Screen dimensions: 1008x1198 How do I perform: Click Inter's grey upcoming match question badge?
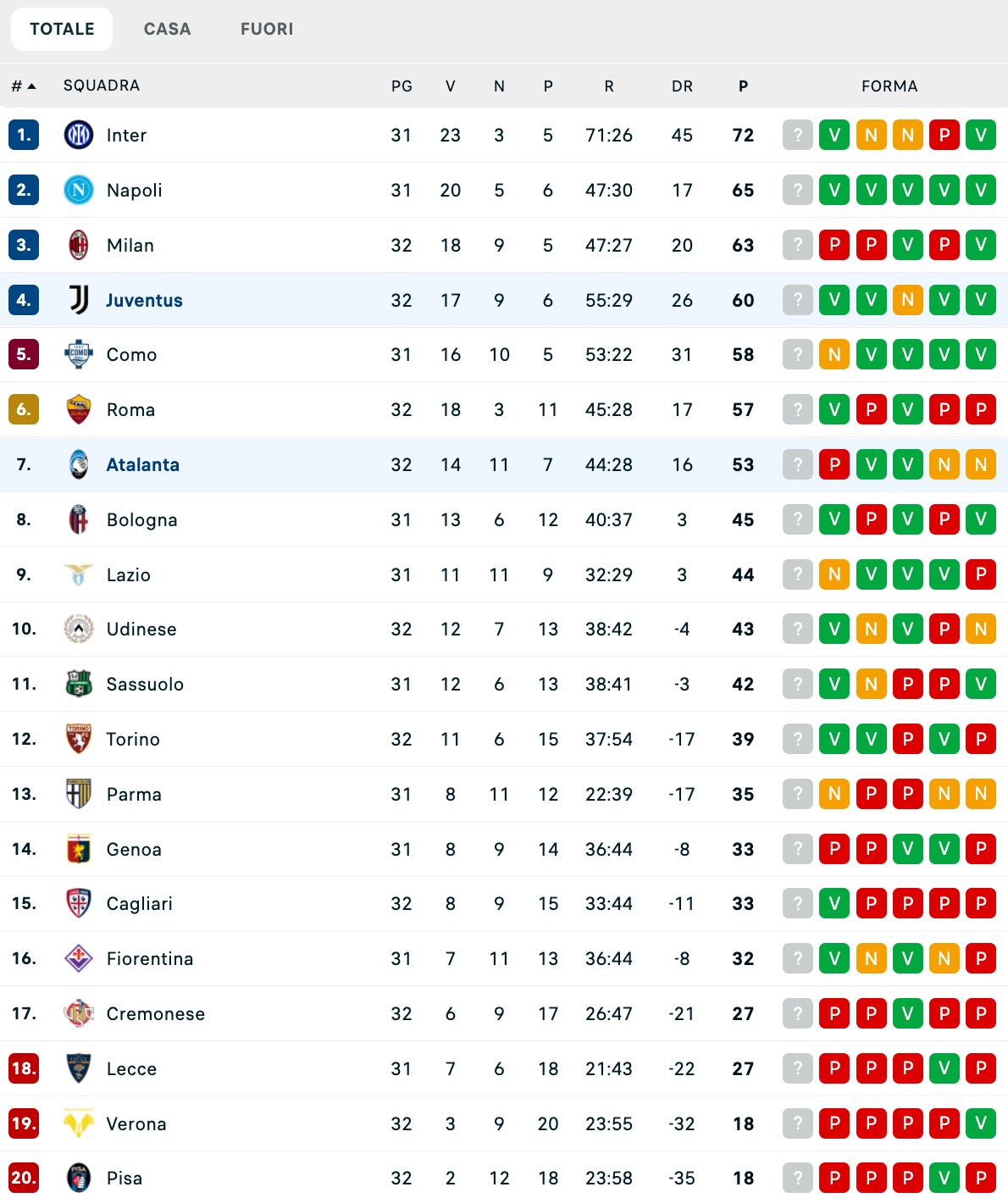797,135
